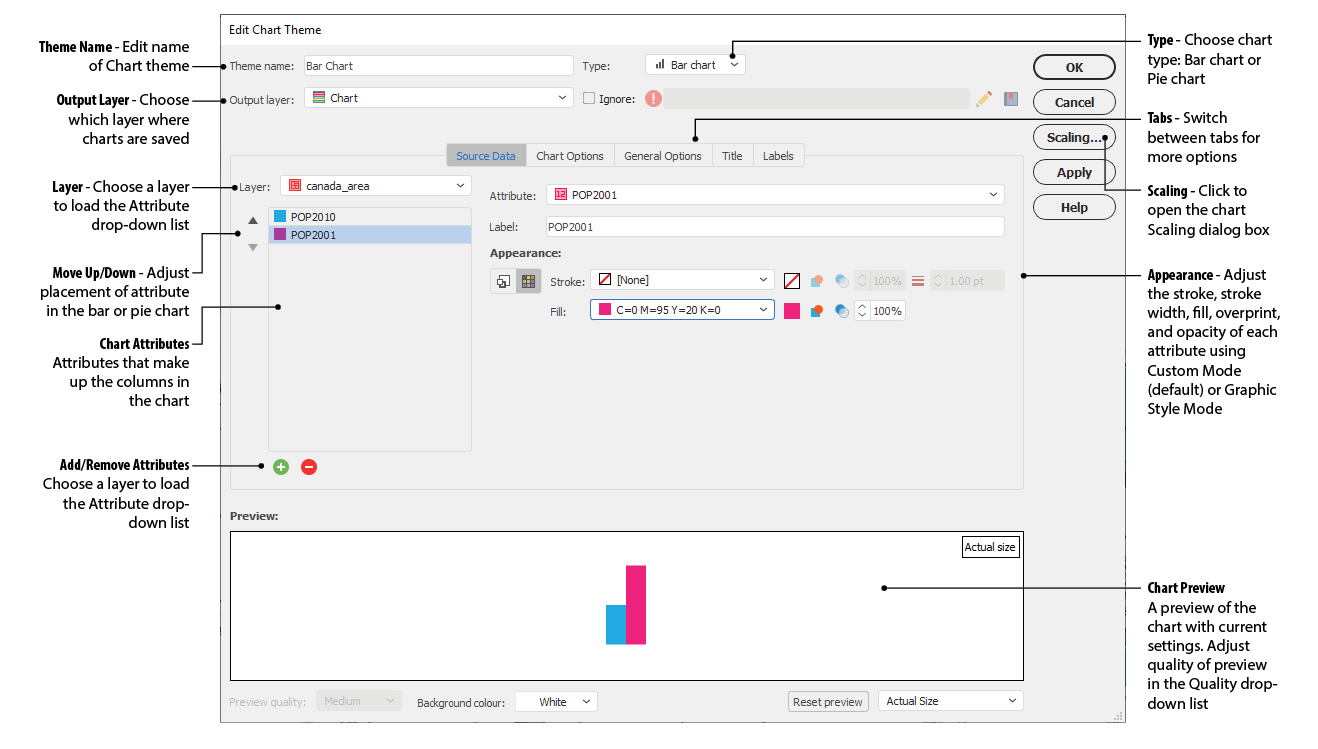
Task: Open the chart Type dropdown
Action: pos(695,65)
